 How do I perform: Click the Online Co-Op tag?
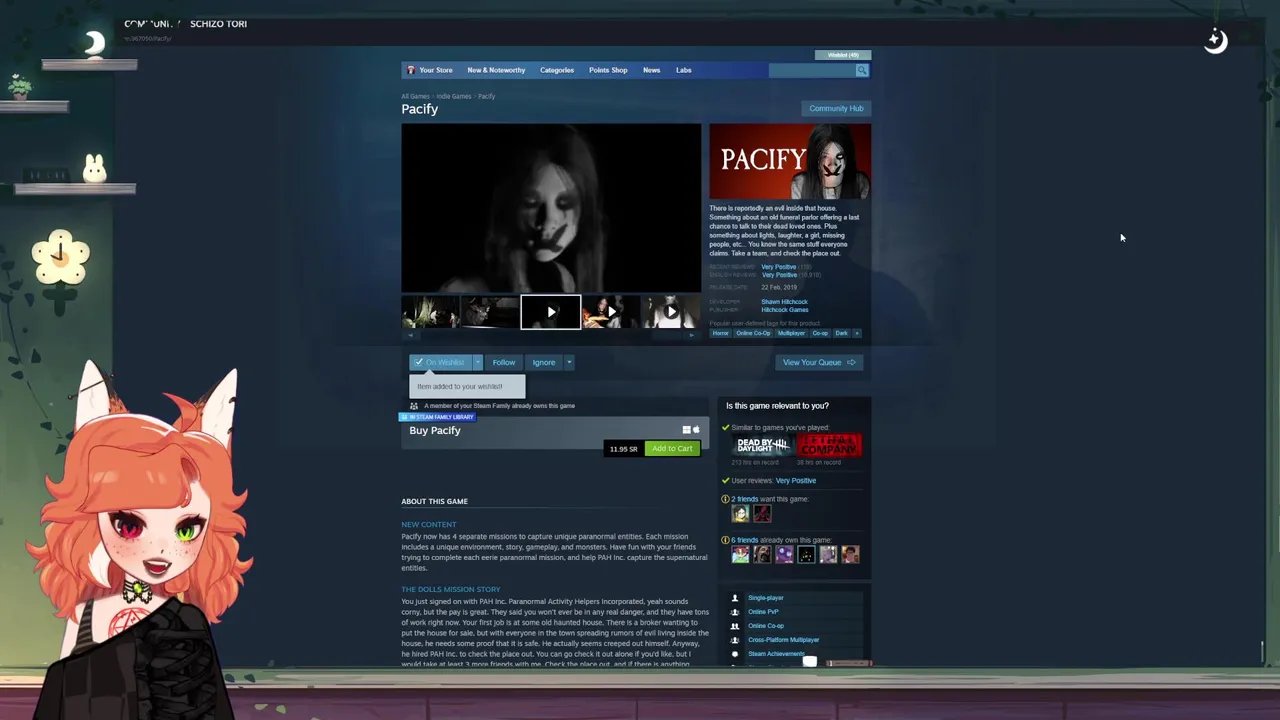point(754,333)
